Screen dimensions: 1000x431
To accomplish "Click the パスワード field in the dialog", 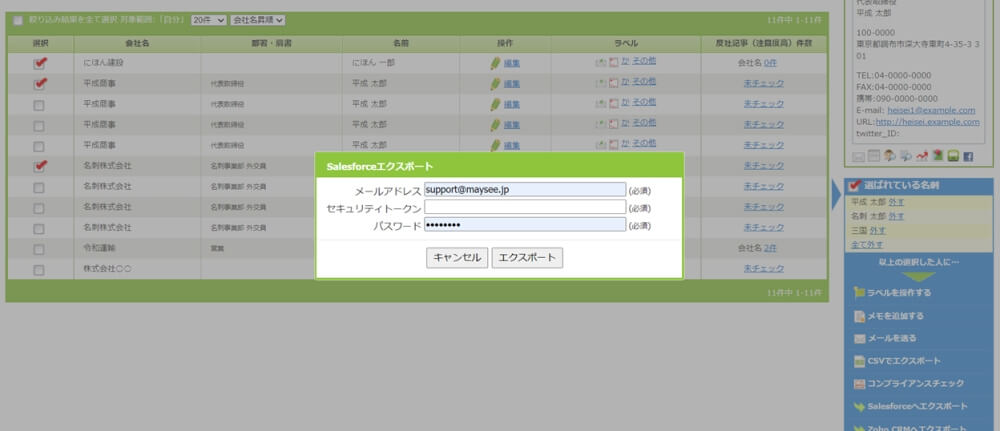I will [x=525, y=224].
